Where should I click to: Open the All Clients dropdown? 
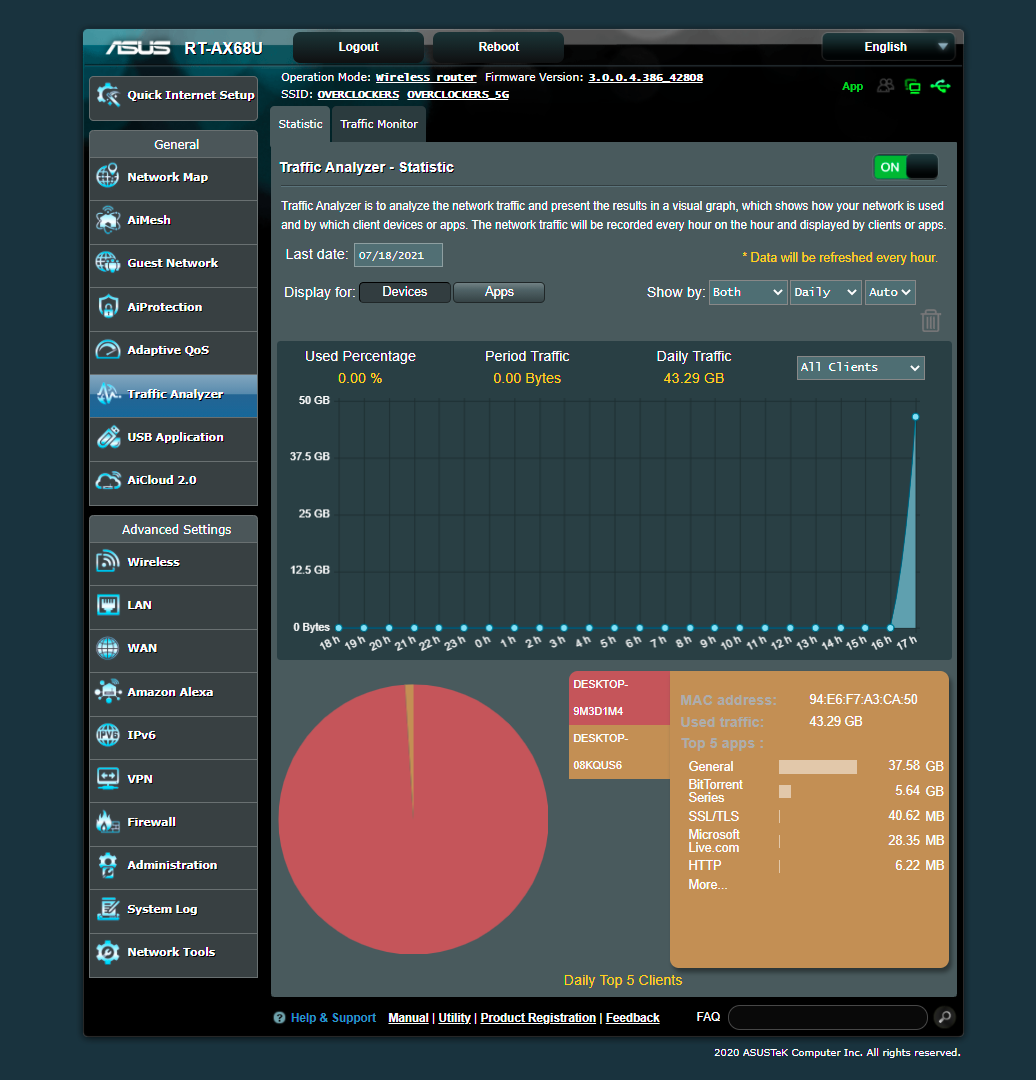860,368
